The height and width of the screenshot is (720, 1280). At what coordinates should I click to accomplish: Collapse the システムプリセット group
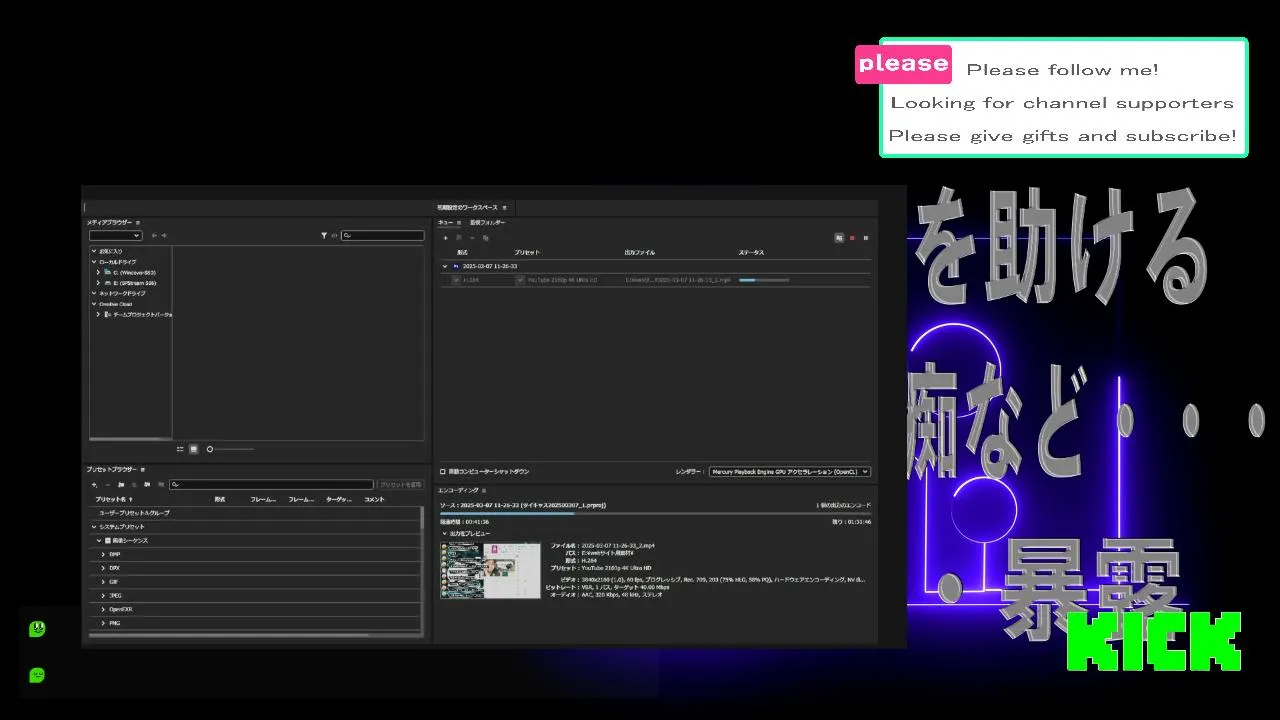coord(94,527)
